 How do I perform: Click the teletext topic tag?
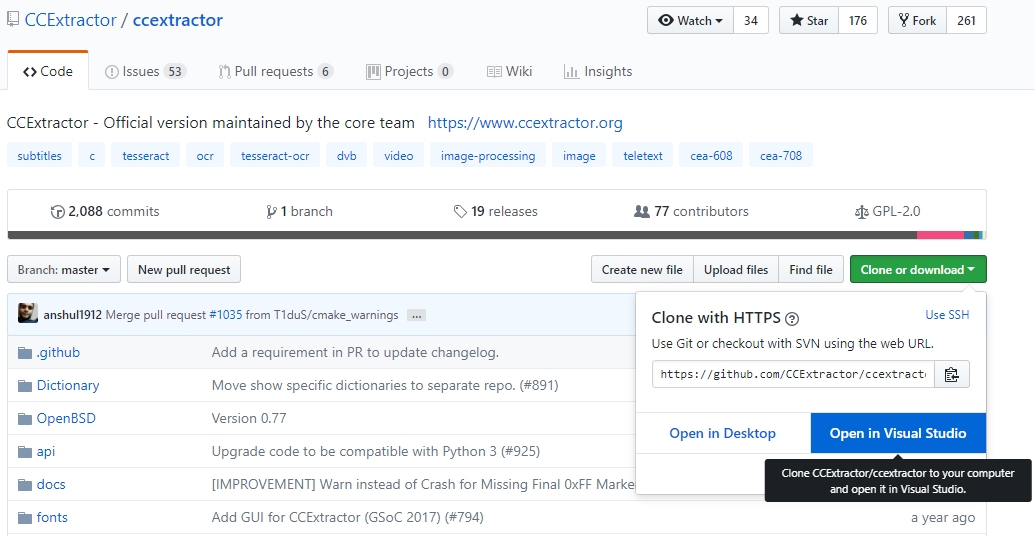click(x=643, y=156)
